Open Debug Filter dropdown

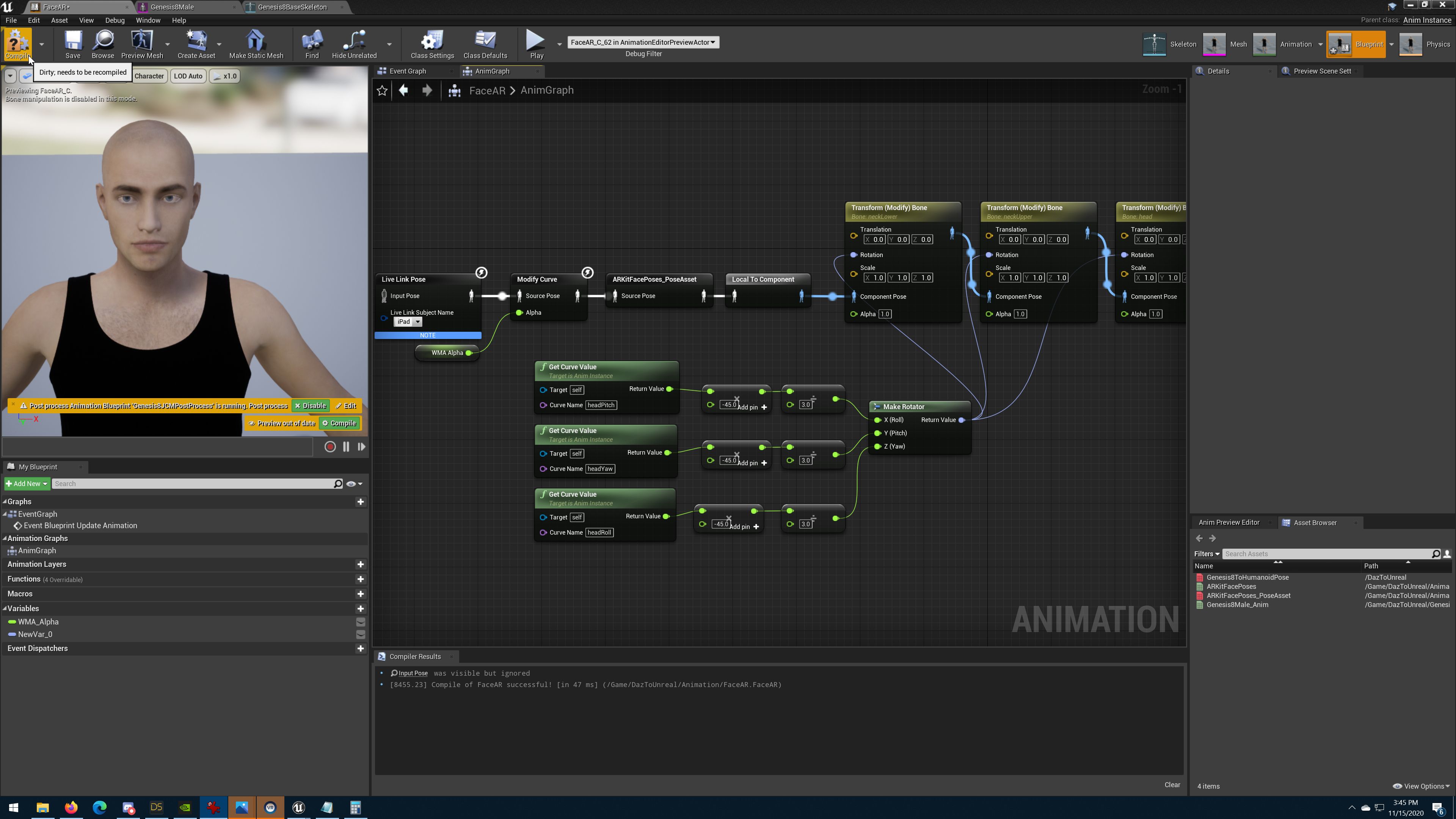pyautogui.click(x=643, y=42)
